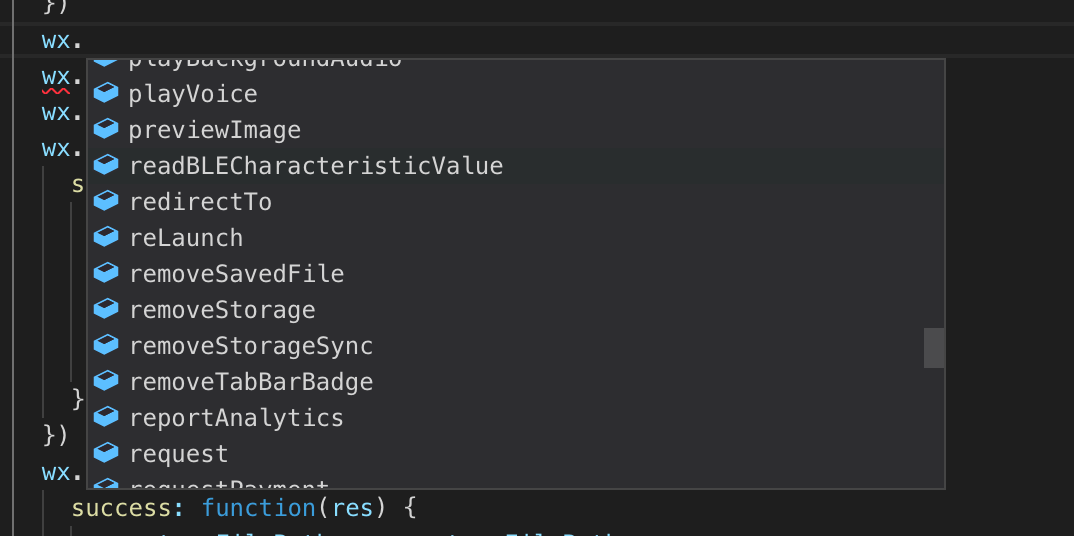Click the cube icon beside reLaunch
The width and height of the screenshot is (1074, 536).
(x=106, y=237)
